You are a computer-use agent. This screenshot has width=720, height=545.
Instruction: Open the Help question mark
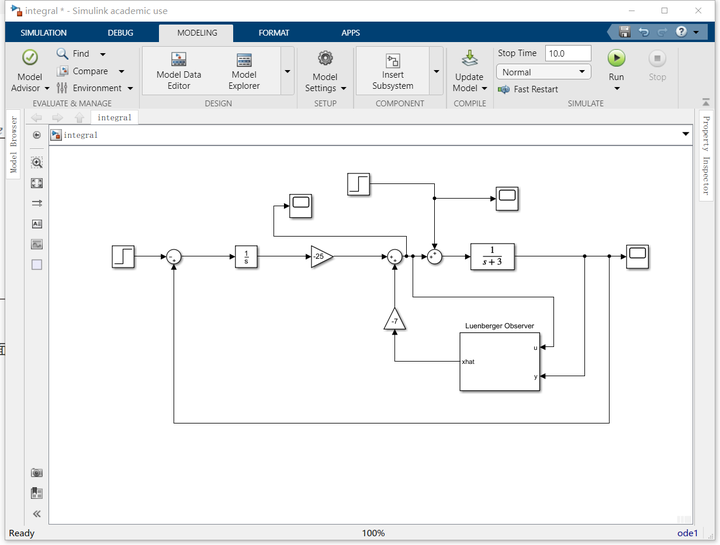(x=681, y=32)
